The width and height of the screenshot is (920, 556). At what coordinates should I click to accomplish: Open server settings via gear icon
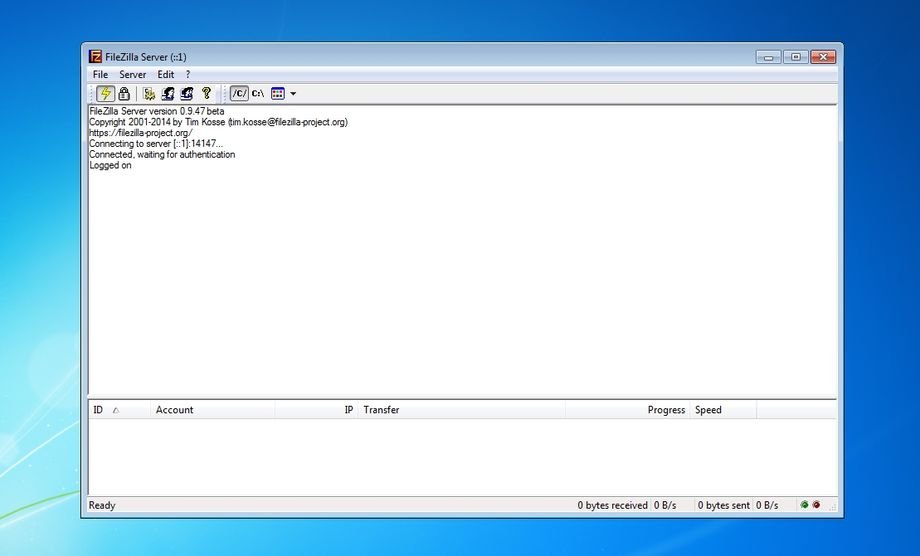[x=149, y=93]
